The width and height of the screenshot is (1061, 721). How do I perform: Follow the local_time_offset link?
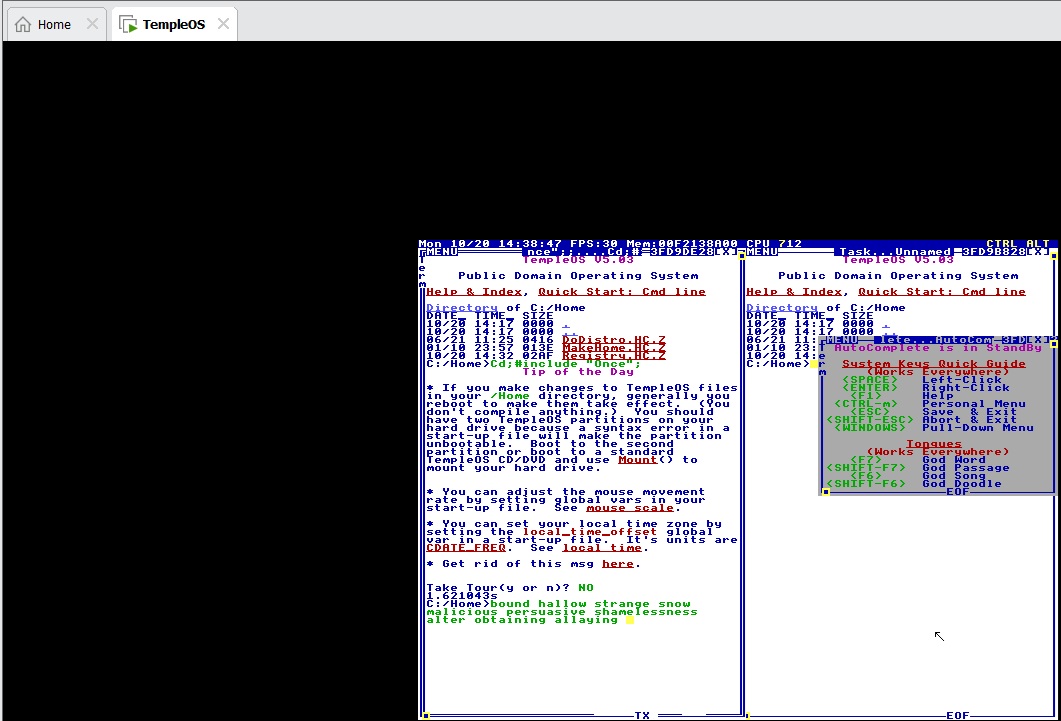[x=589, y=532]
